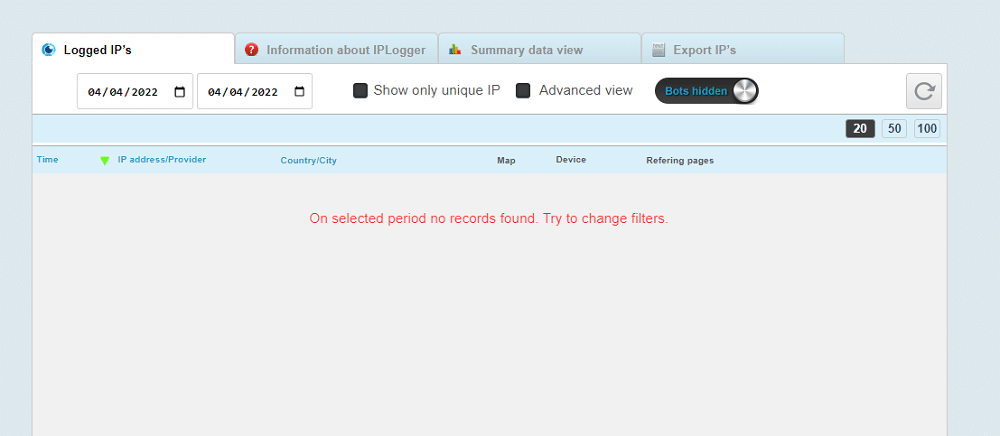Screen dimensions: 1000x436
Task: Enable the Advanced view checkbox
Action: [523, 91]
